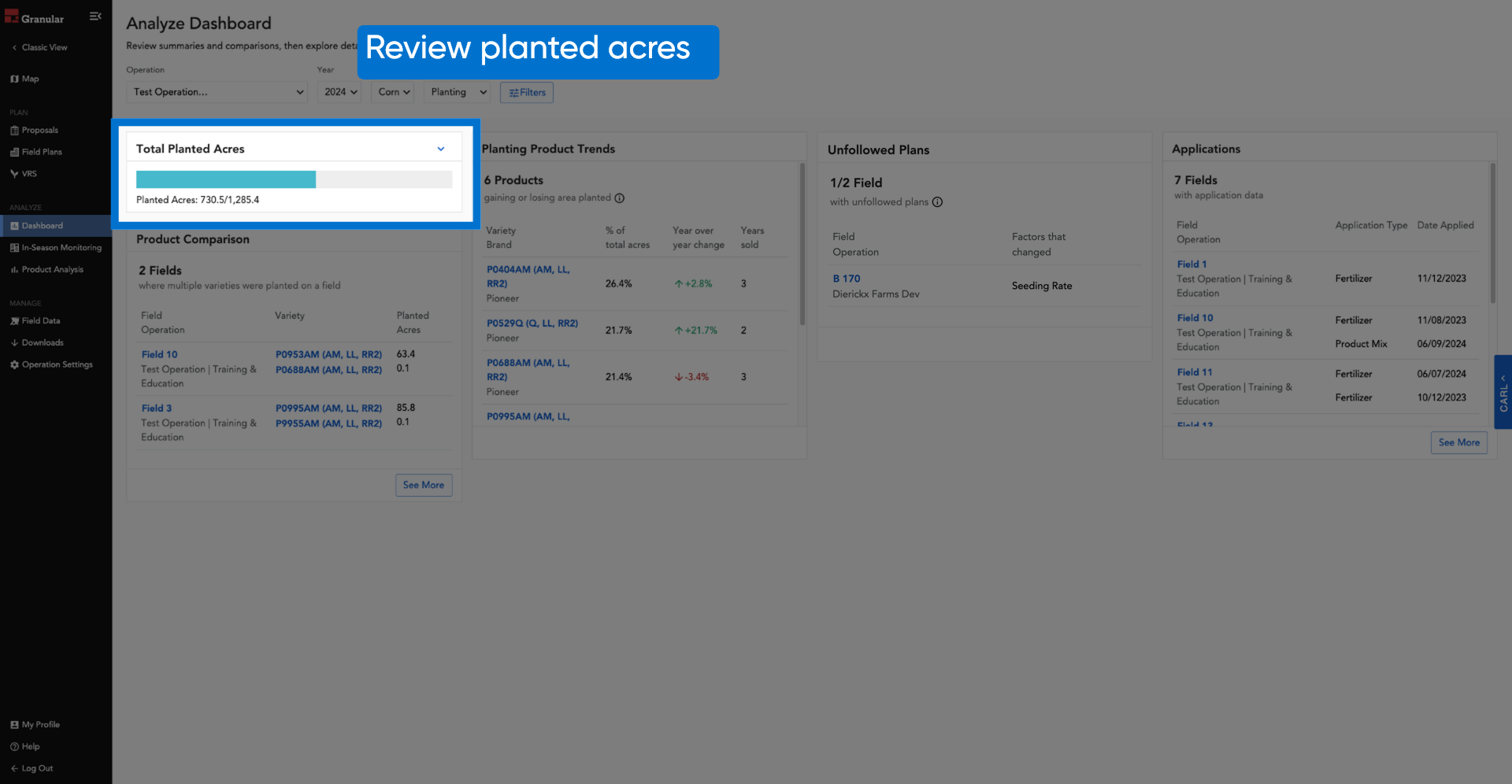Click the Applications panel scrollbar

click(x=1492, y=233)
